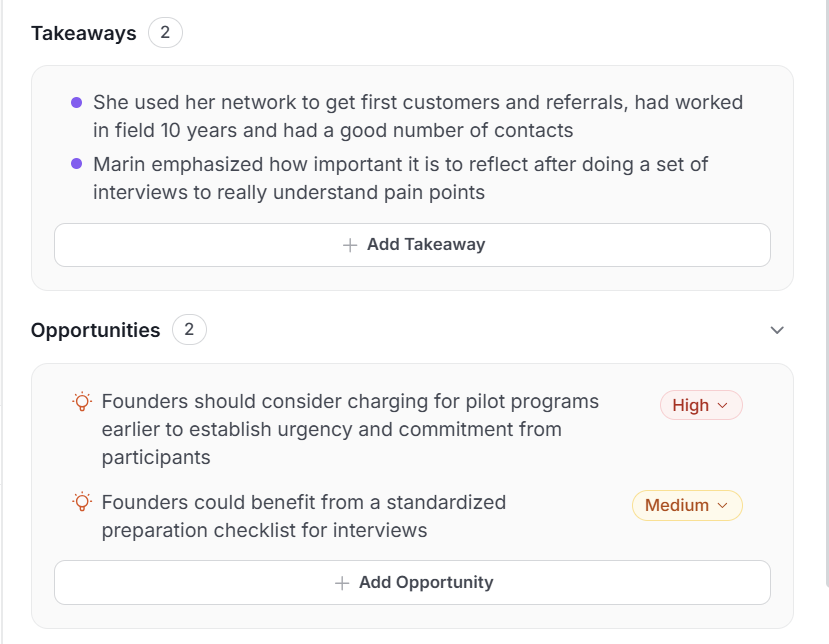Click lightbulb icon beside preparation checklist opportunity
The image size is (829, 644).
pyautogui.click(x=82, y=502)
